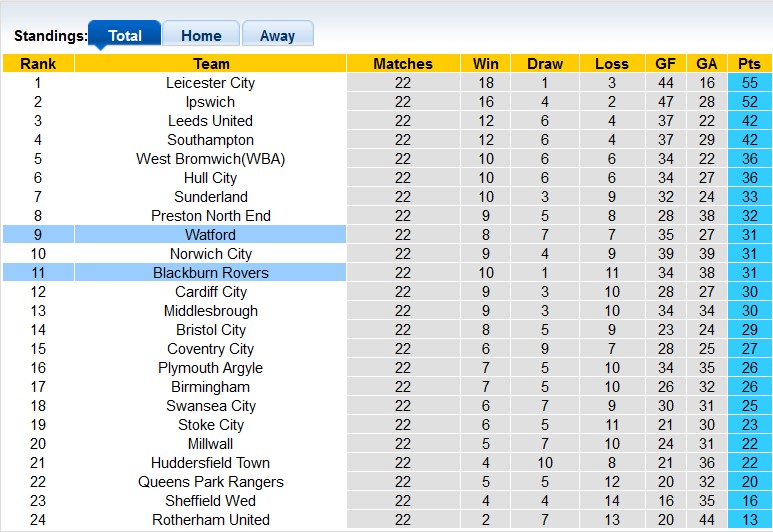The image size is (773, 532).
Task: Click the Rank column header
Action: point(38,64)
